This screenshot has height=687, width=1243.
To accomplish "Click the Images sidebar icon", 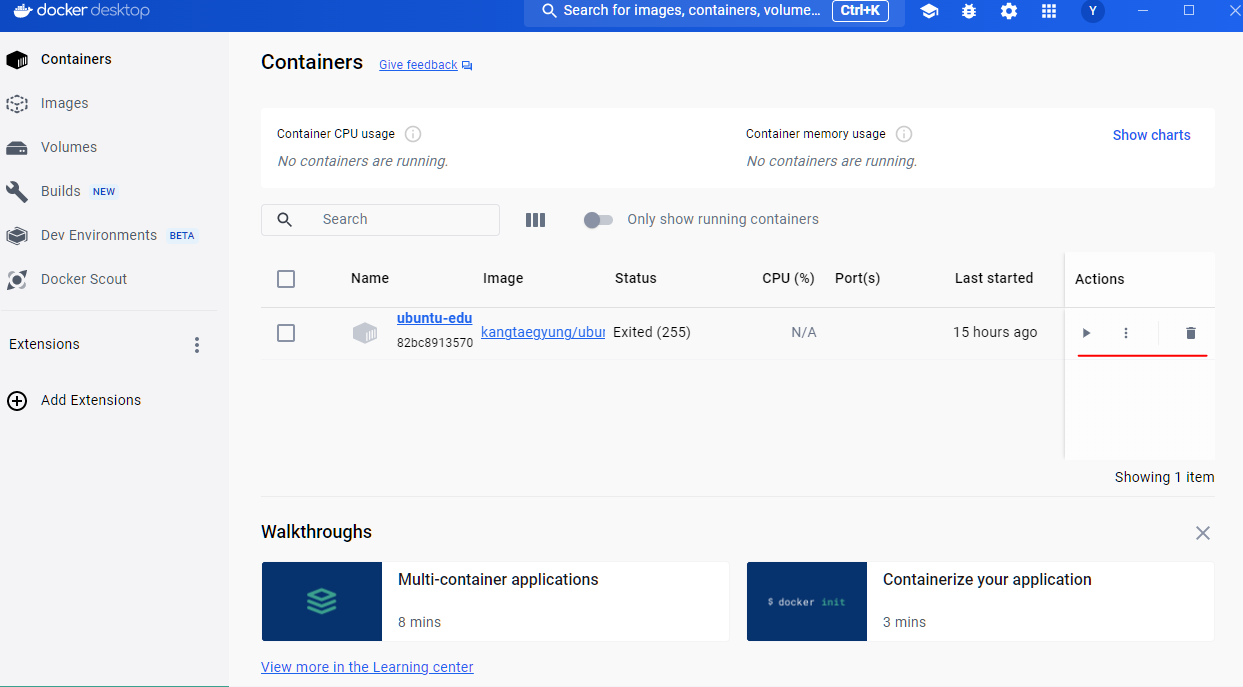I will click(17, 104).
